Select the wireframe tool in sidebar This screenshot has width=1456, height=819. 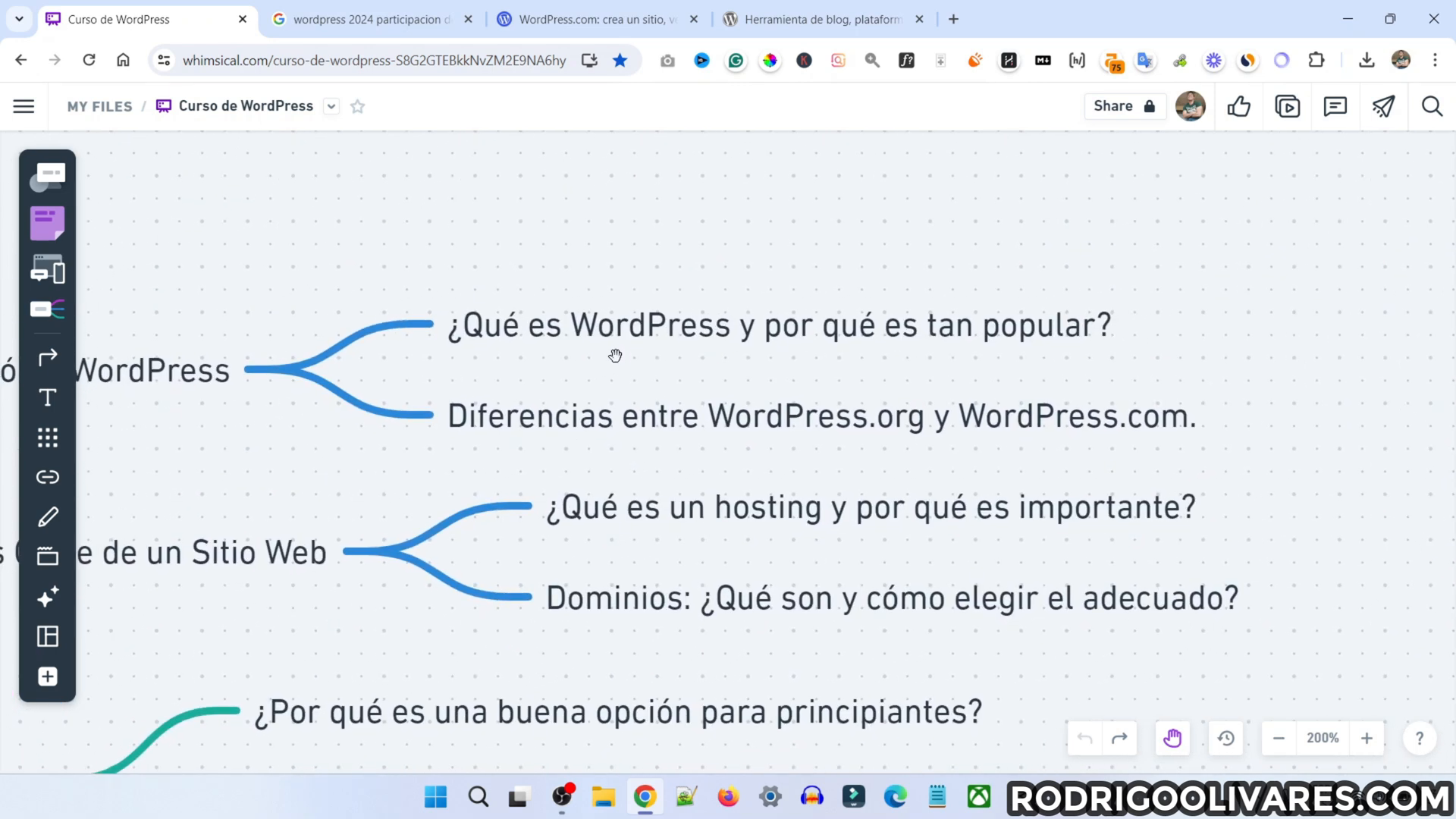coord(48,269)
